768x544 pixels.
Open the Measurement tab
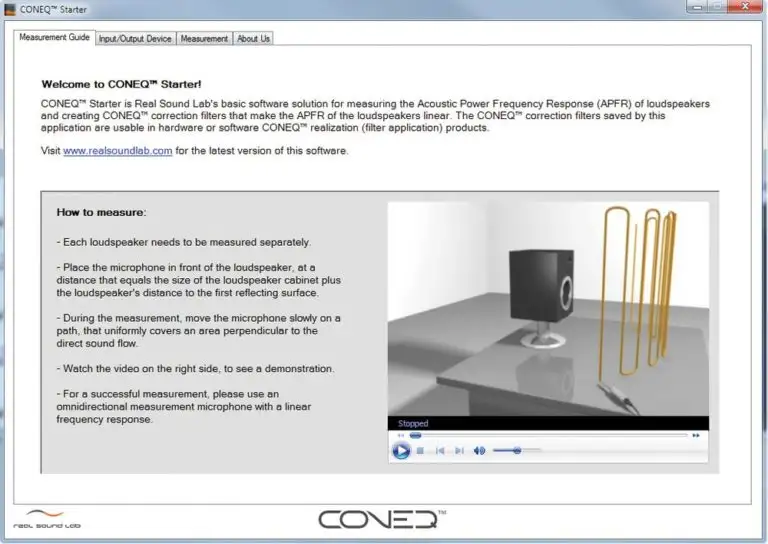204,39
